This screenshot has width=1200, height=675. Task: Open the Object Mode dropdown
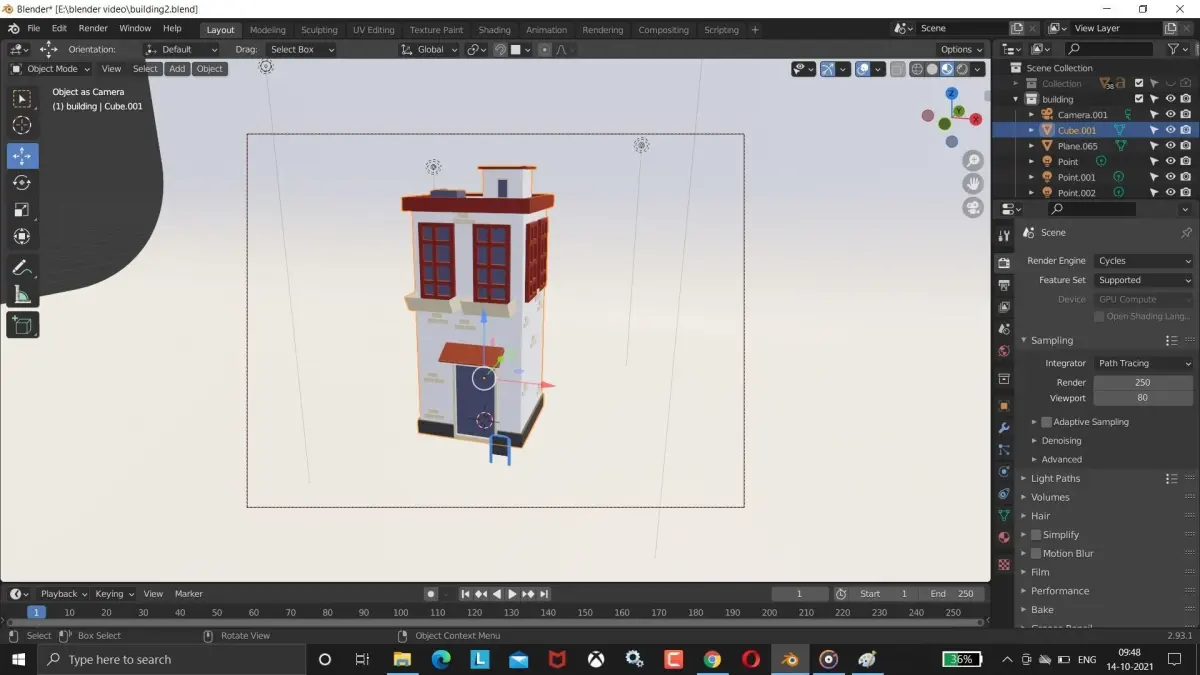point(49,69)
